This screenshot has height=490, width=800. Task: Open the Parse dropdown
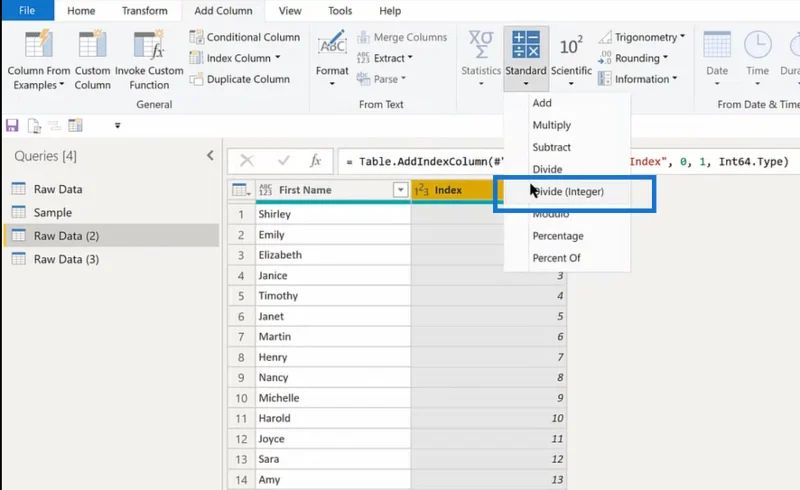pos(381,79)
